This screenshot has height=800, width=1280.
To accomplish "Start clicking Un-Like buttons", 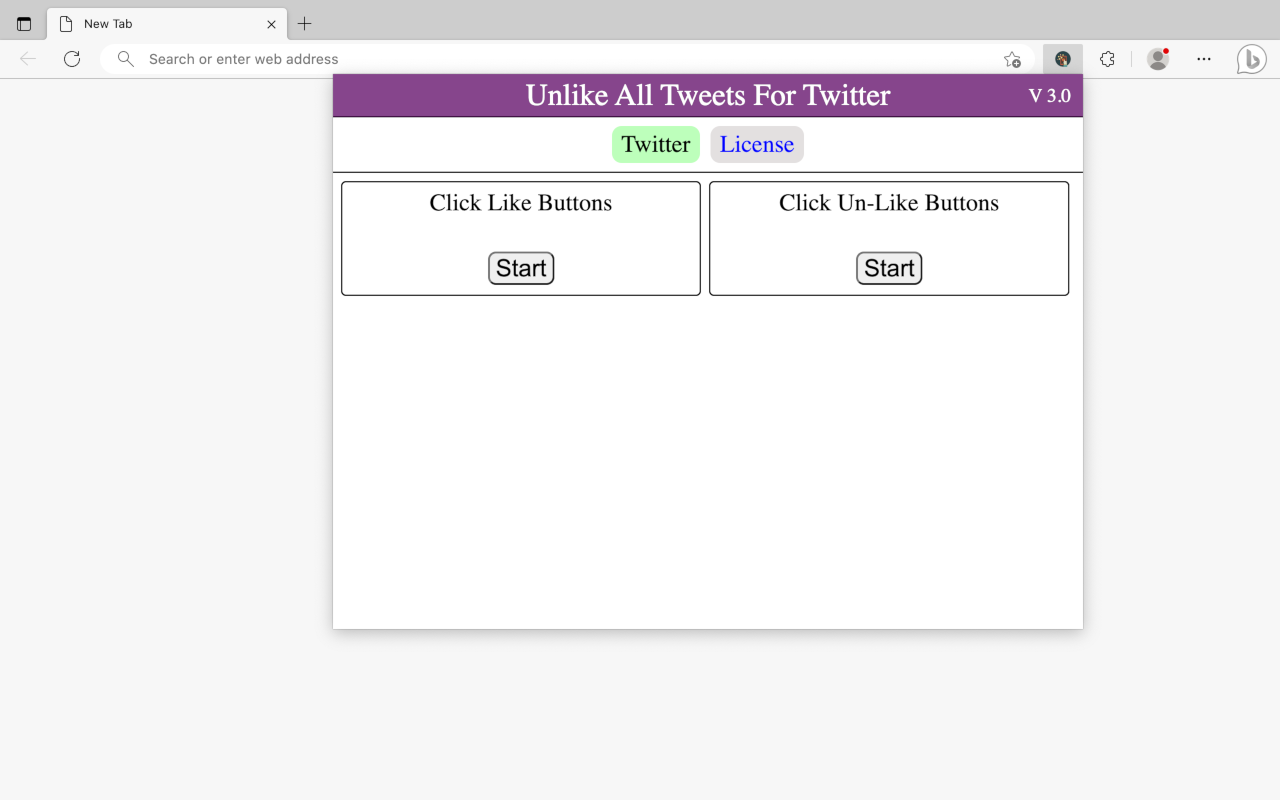I will (889, 268).
